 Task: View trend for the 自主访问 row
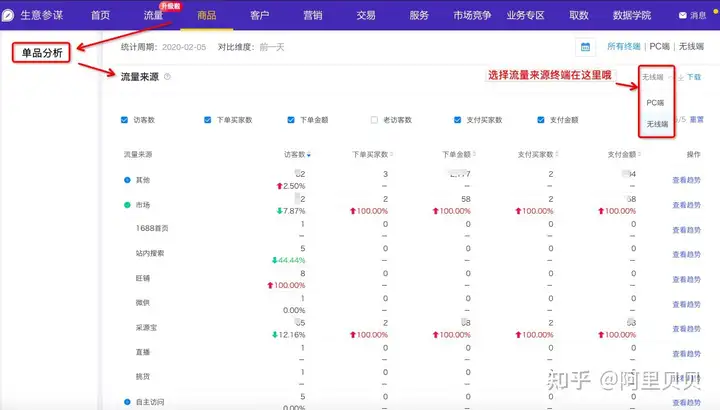(x=686, y=403)
